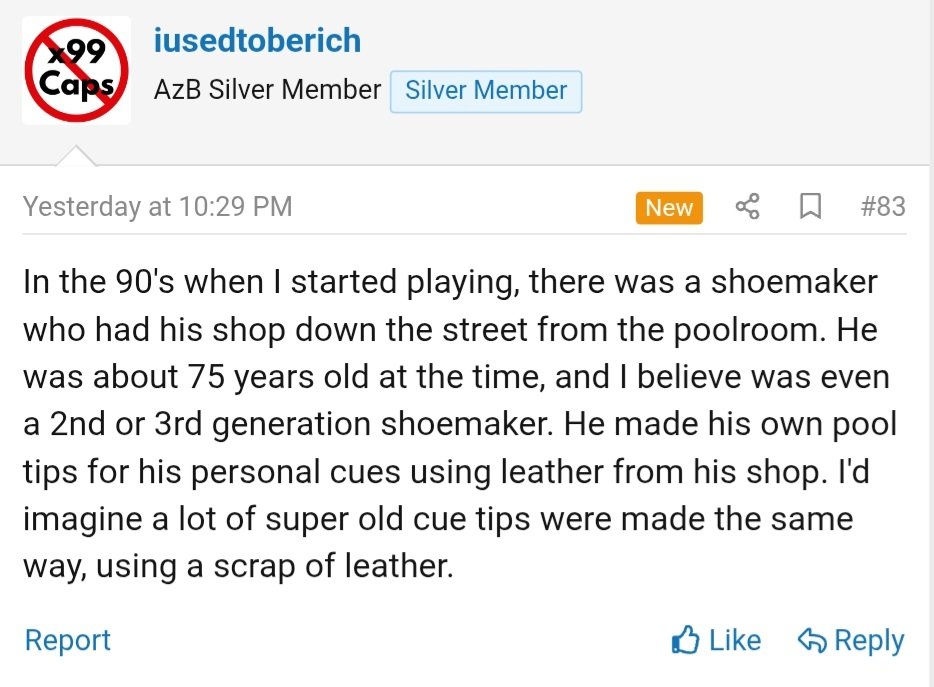Bookmark post #83 with the bookmark icon
Screen dimensions: 934x687
tap(809, 207)
